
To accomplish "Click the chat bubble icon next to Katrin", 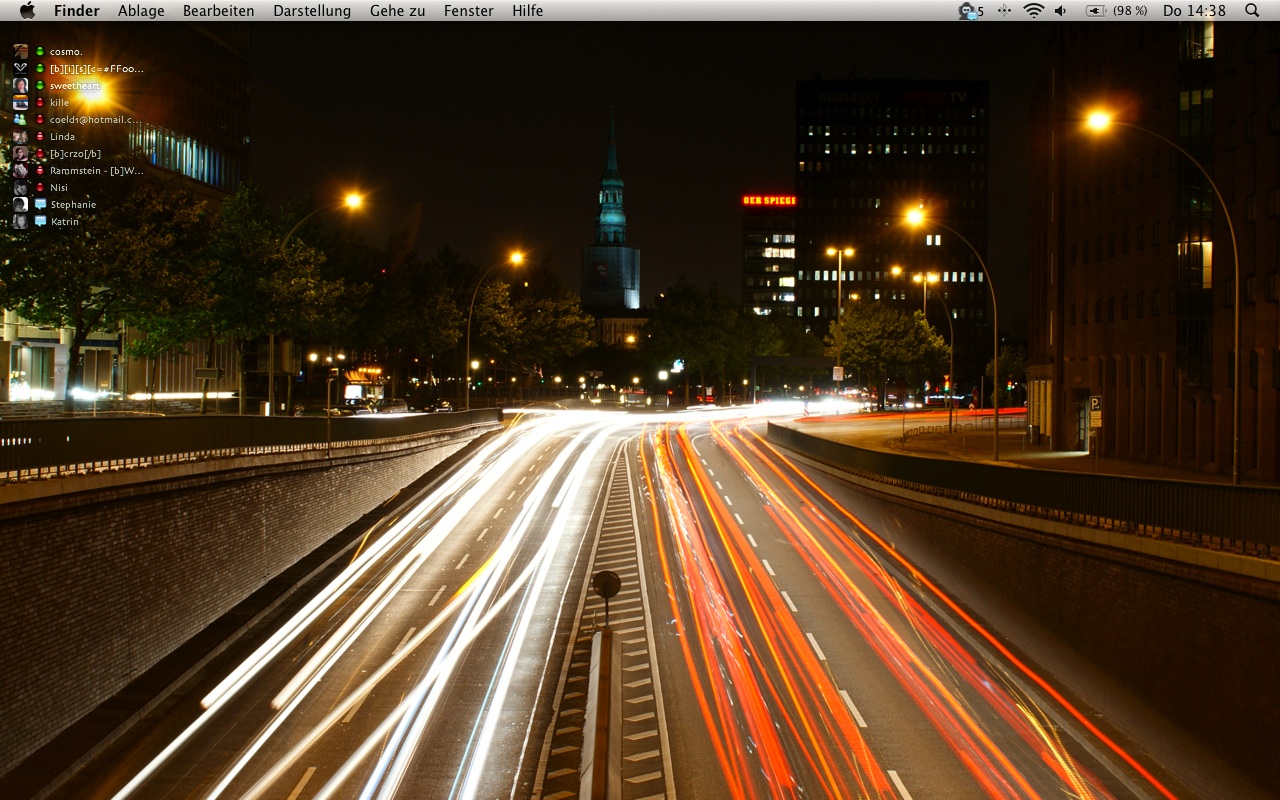I will click(x=40, y=221).
